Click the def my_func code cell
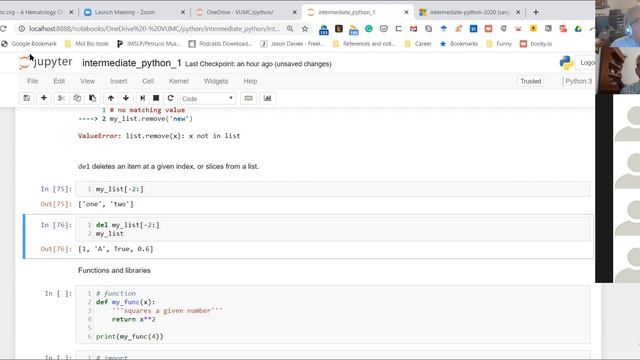The image size is (640, 360). 333,315
